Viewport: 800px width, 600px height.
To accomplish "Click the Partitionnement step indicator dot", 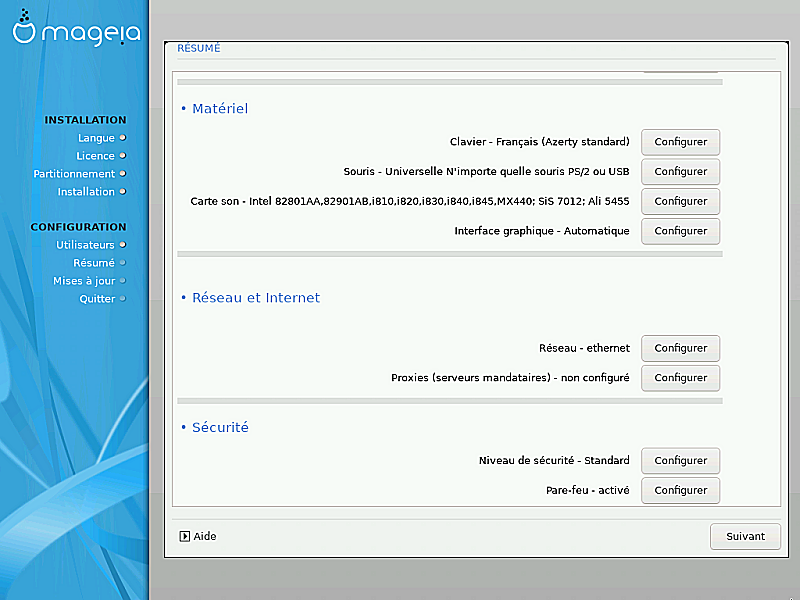I will pyautogui.click(x=123, y=174).
